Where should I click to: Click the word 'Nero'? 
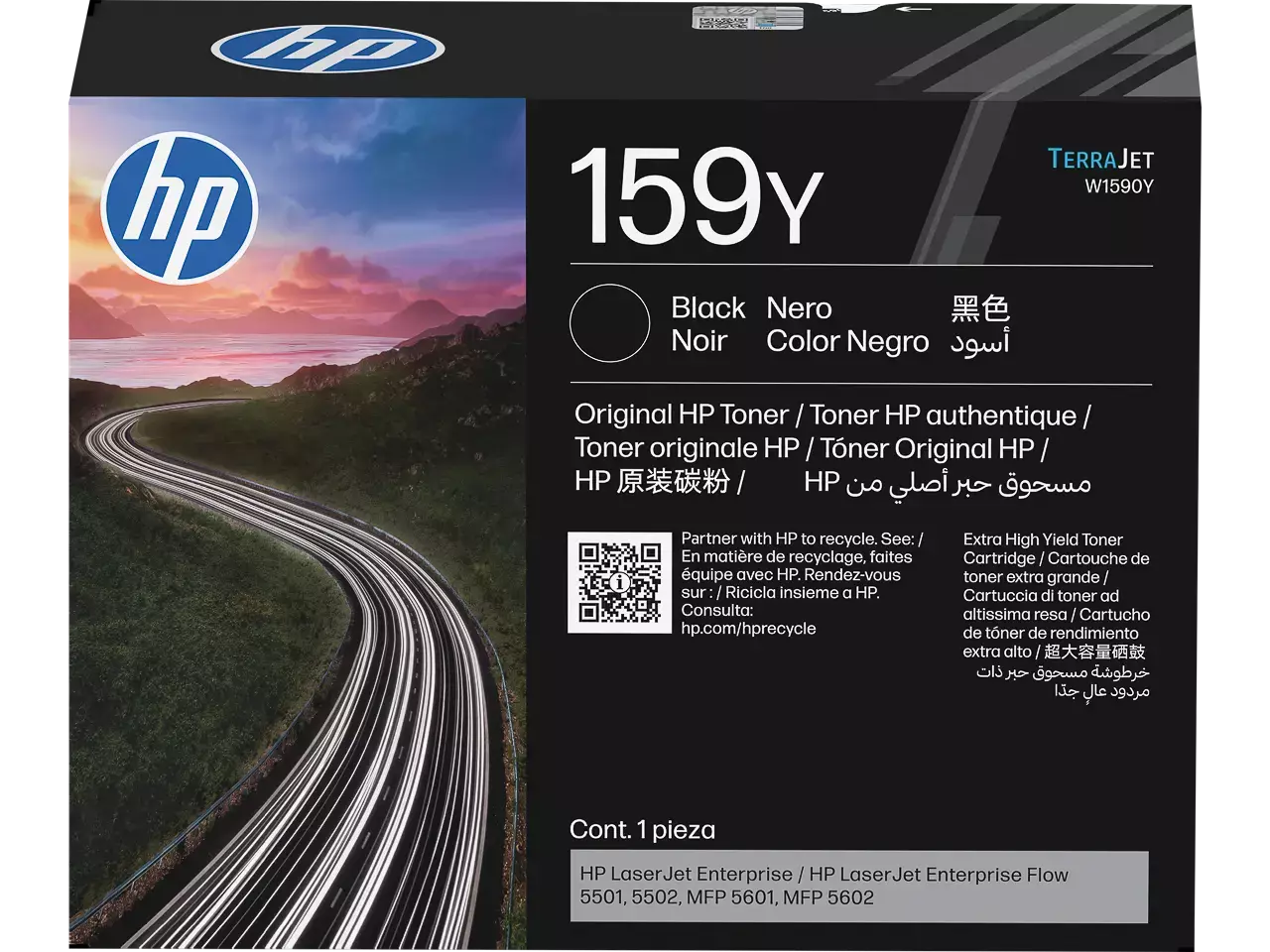[799, 307]
